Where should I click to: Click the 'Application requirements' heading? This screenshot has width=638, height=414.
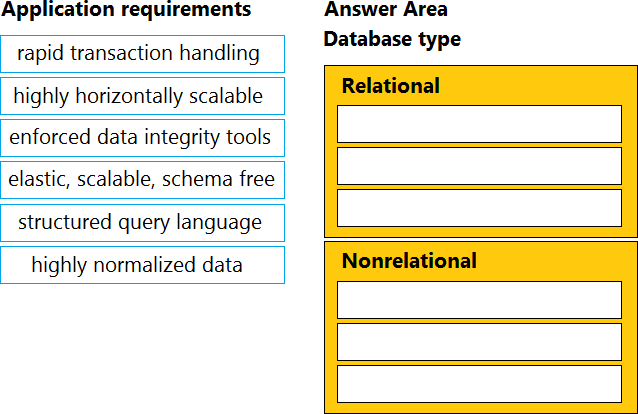pyautogui.click(x=127, y=10)
